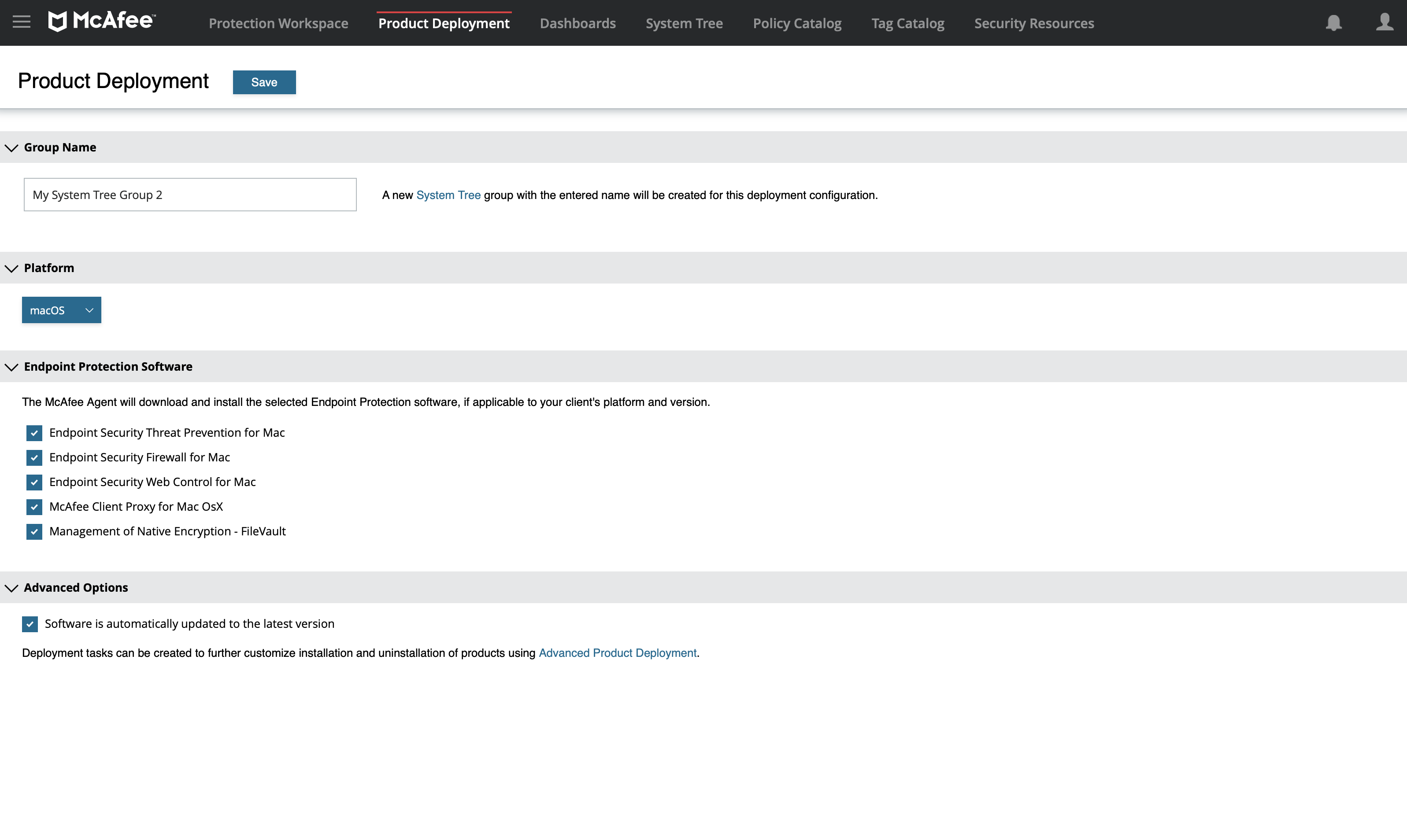
Task: Click the user profile icon
Action: [1385, 22]
